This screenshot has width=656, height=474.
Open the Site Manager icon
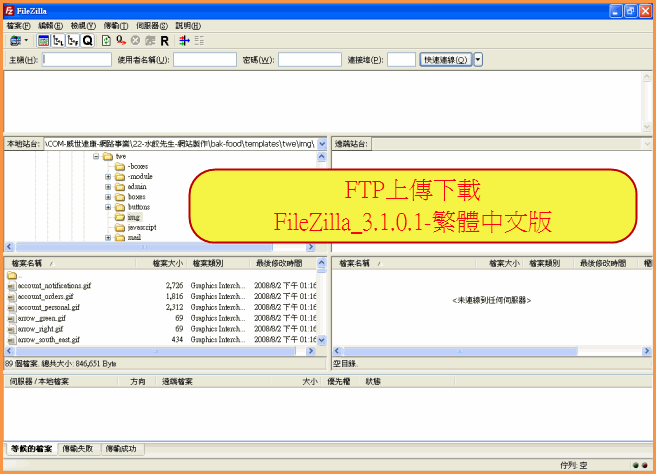click(x=14, y=41)
